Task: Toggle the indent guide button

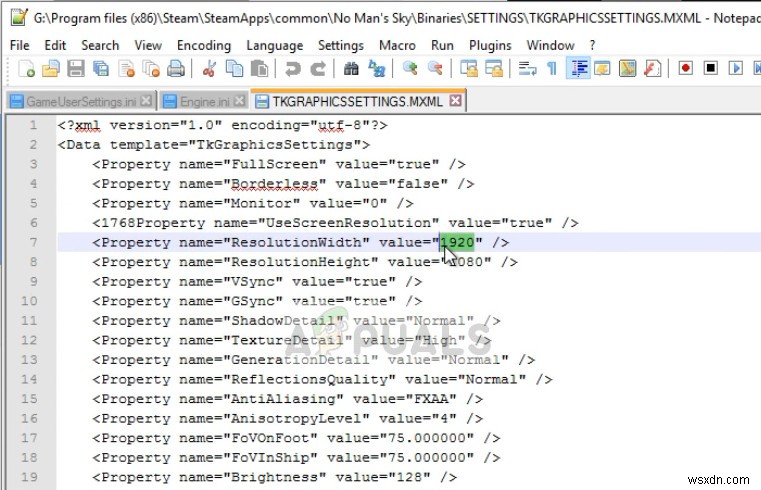Action: (578, 68)
